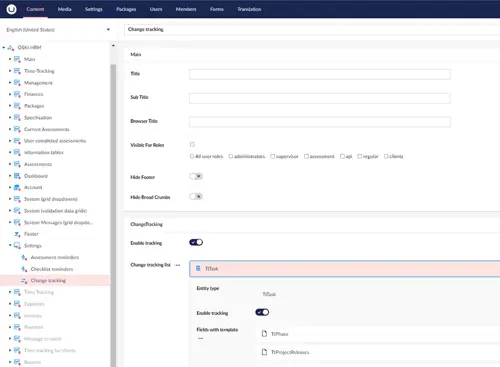Select System Messages (grid dropdo... tree label

(58, 222)
